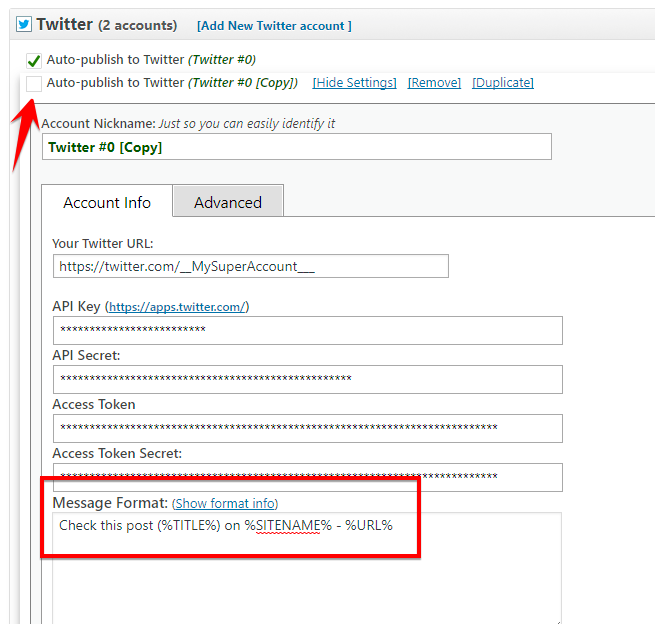655x624 pixels.
Task: Open the apps.twitter.com link
Action: point(177,307)
